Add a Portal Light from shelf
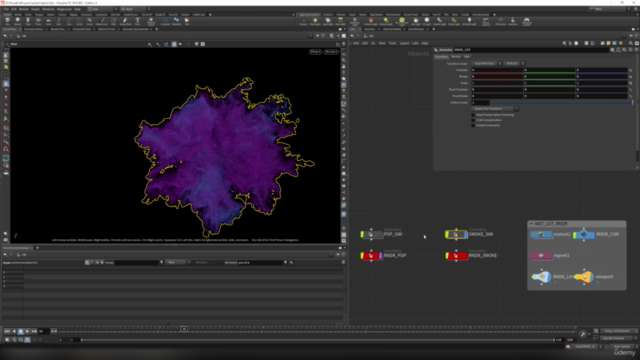 click(x=454, y=21)
